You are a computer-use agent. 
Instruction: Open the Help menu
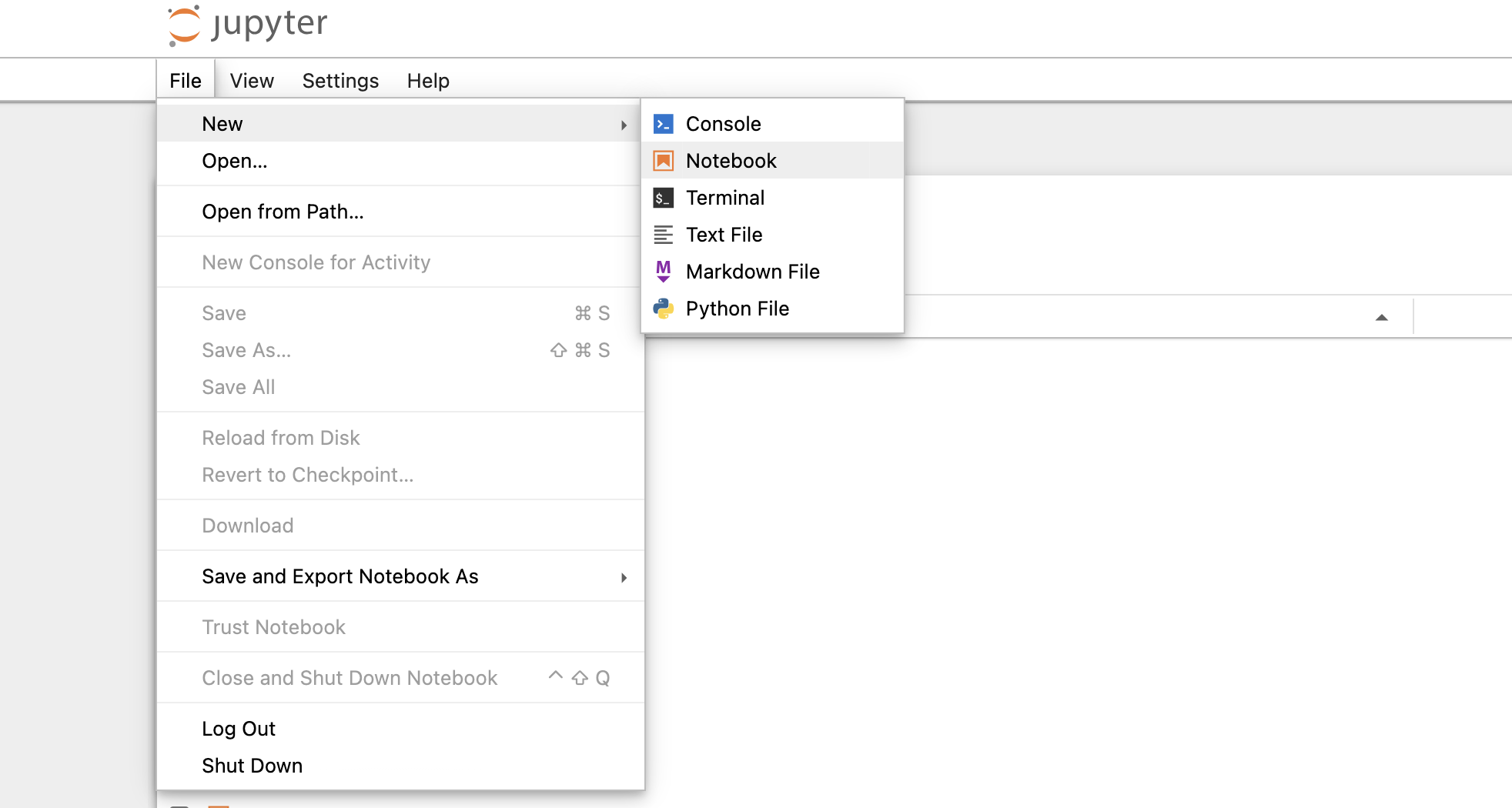pyautogui.click(x=428, y=81)
